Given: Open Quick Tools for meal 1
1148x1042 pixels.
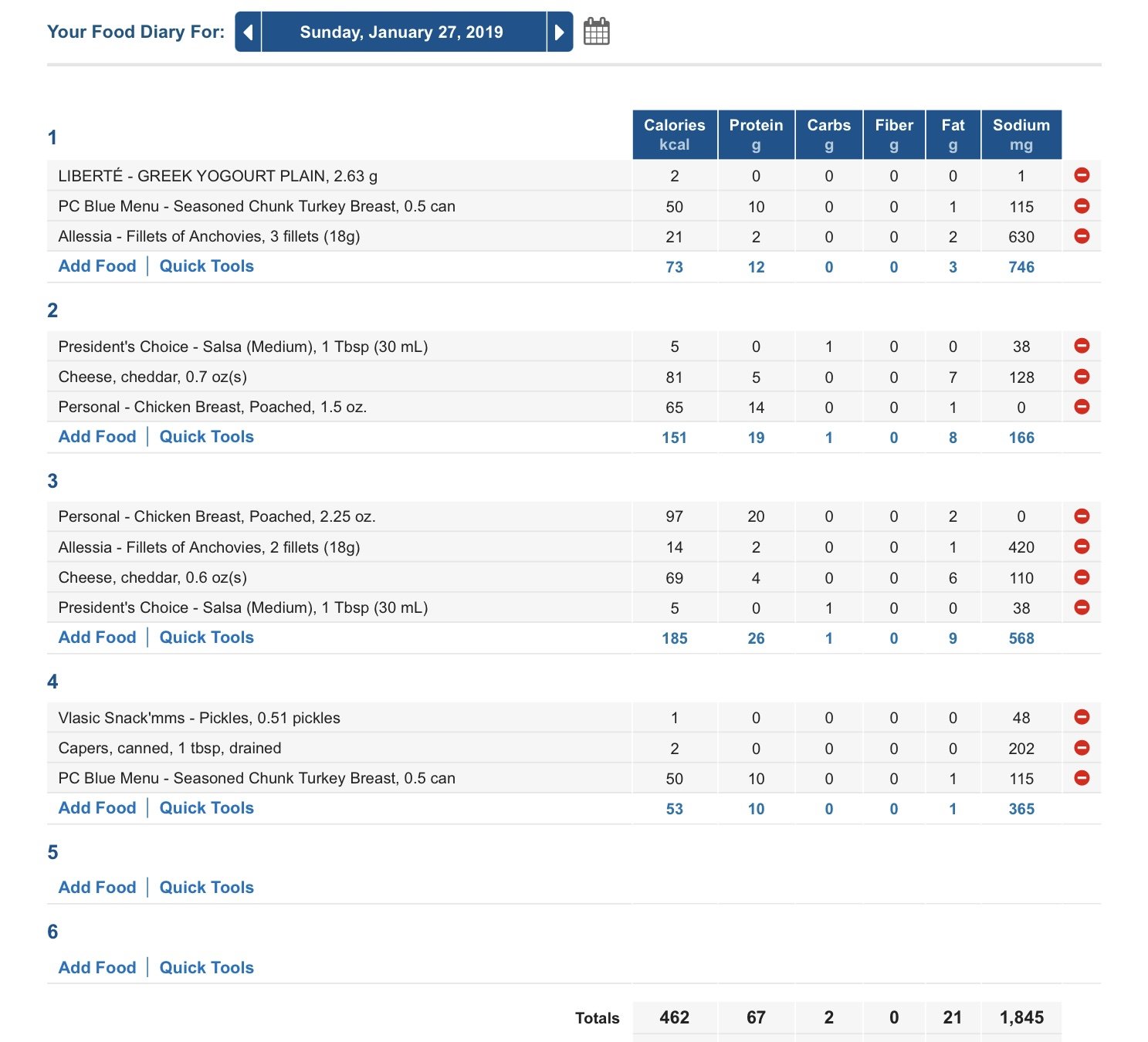Looking at the screenshot, I should click(x=206, y=266).
